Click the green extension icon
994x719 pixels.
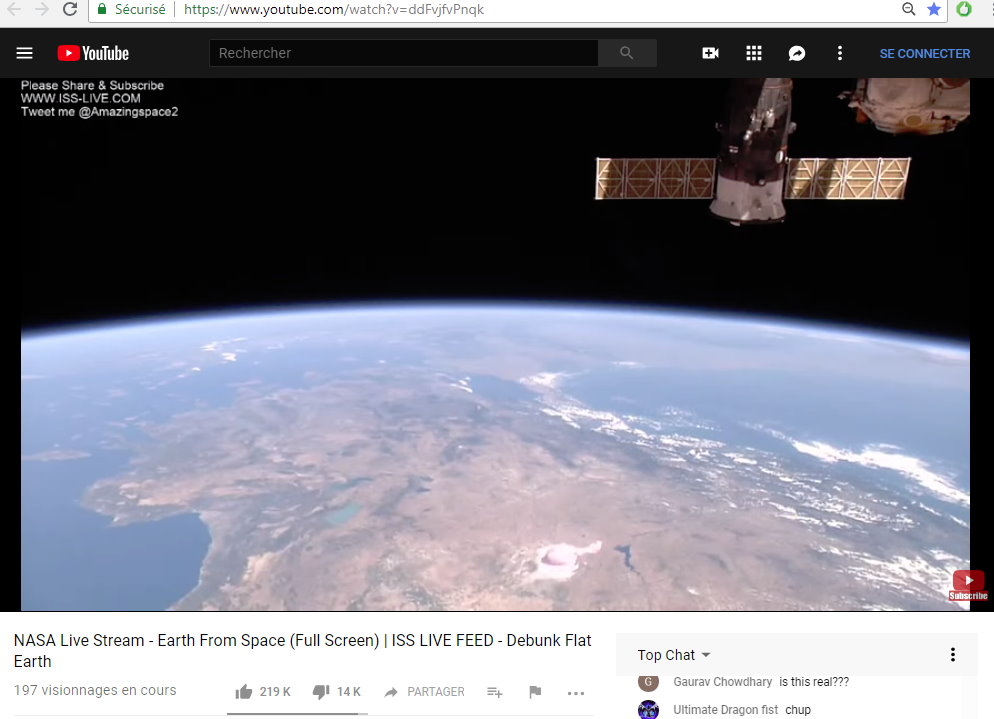coord(964,9)
